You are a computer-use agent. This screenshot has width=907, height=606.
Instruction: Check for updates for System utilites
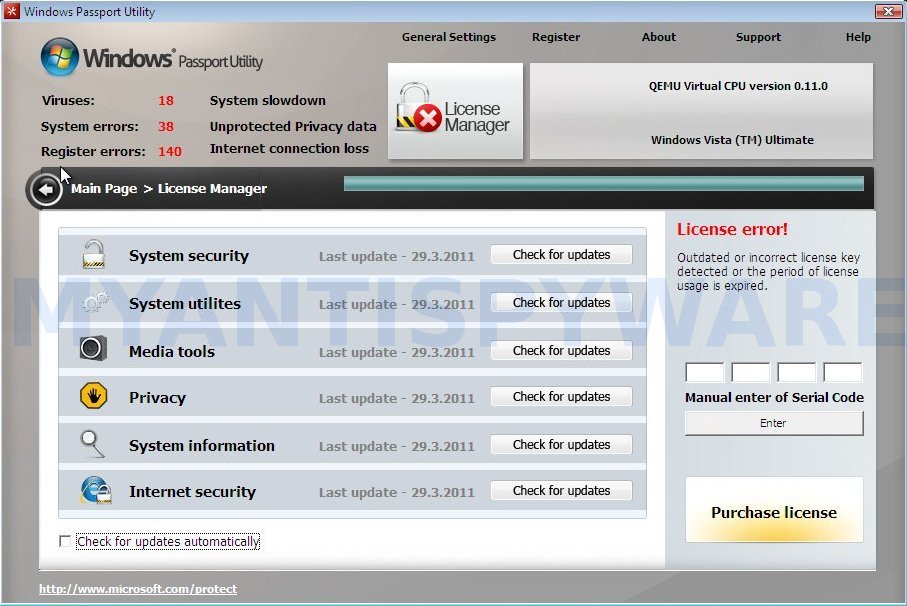click(x=561, y=302)
